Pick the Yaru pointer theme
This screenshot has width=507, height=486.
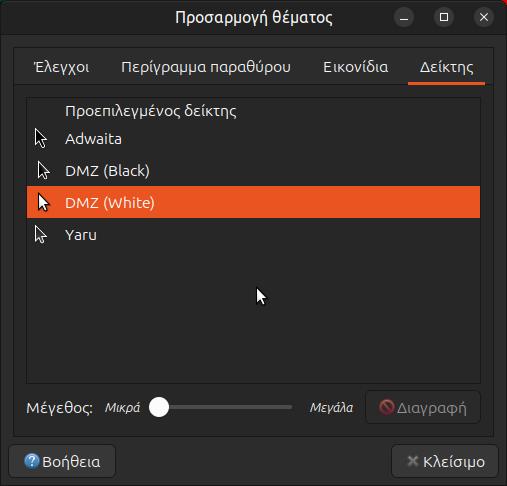coord(253,234)
